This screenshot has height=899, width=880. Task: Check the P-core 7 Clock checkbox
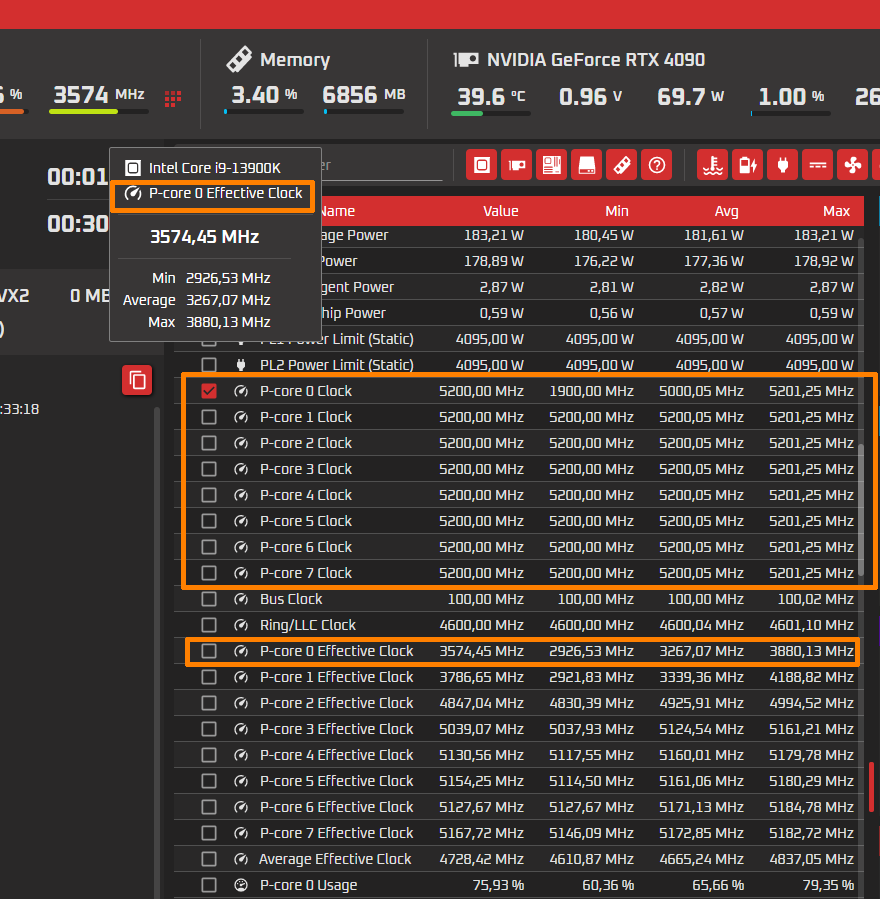pyautogui.click(x=209, y=573)
